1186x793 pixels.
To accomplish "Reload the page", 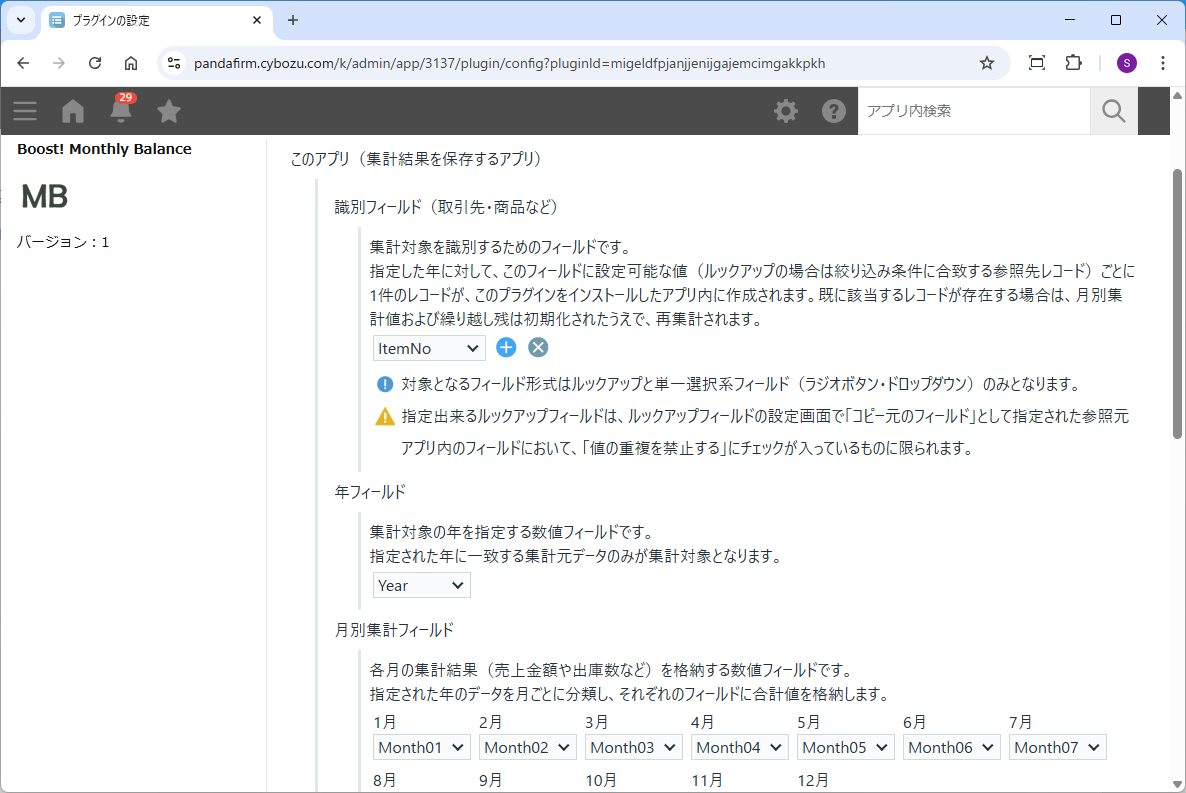I will 95,63.
